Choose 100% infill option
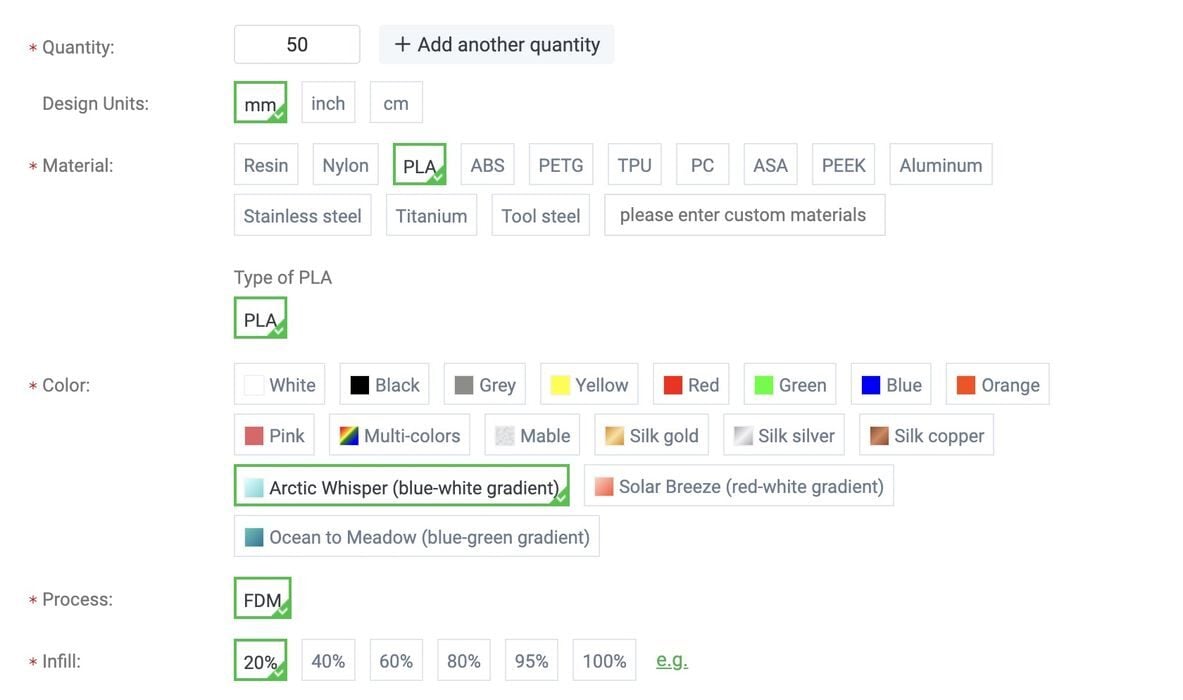Screen dimensions: 1183x700 point(604,661)
